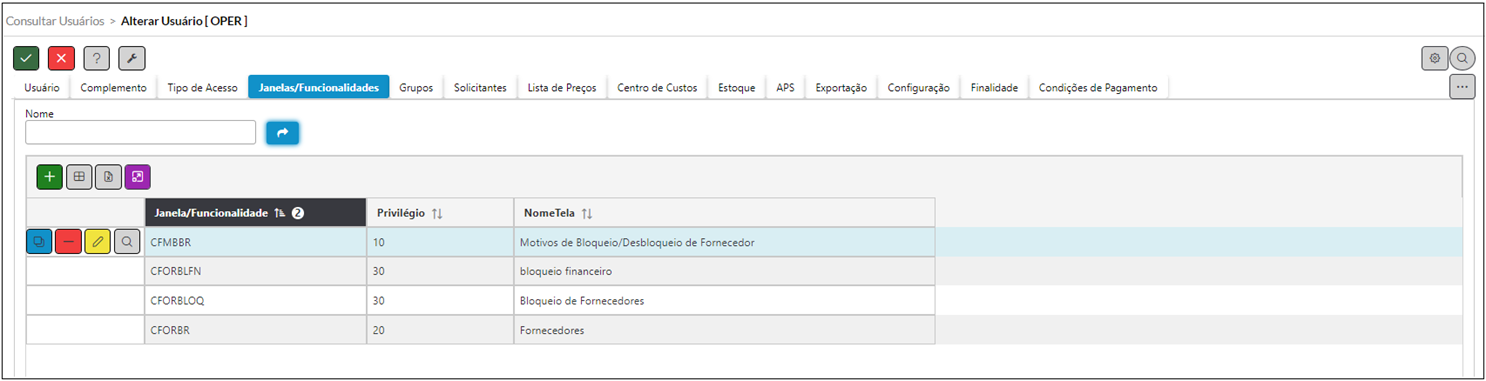Add a new row with green plus
1486x381 pixels.
click(x=50, y=177)
